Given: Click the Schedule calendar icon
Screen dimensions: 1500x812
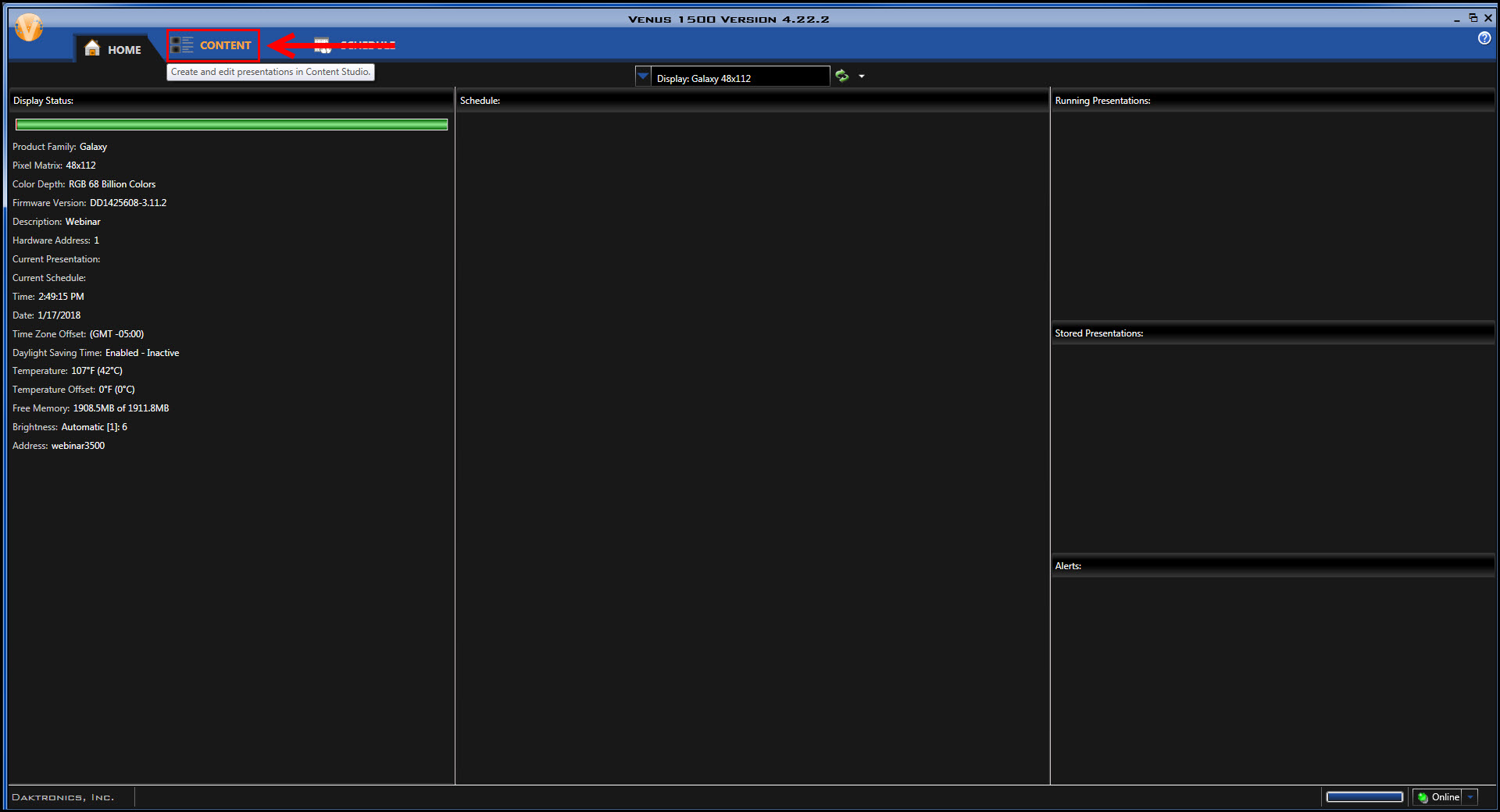Looking at the screenshot, I should 322,46.
